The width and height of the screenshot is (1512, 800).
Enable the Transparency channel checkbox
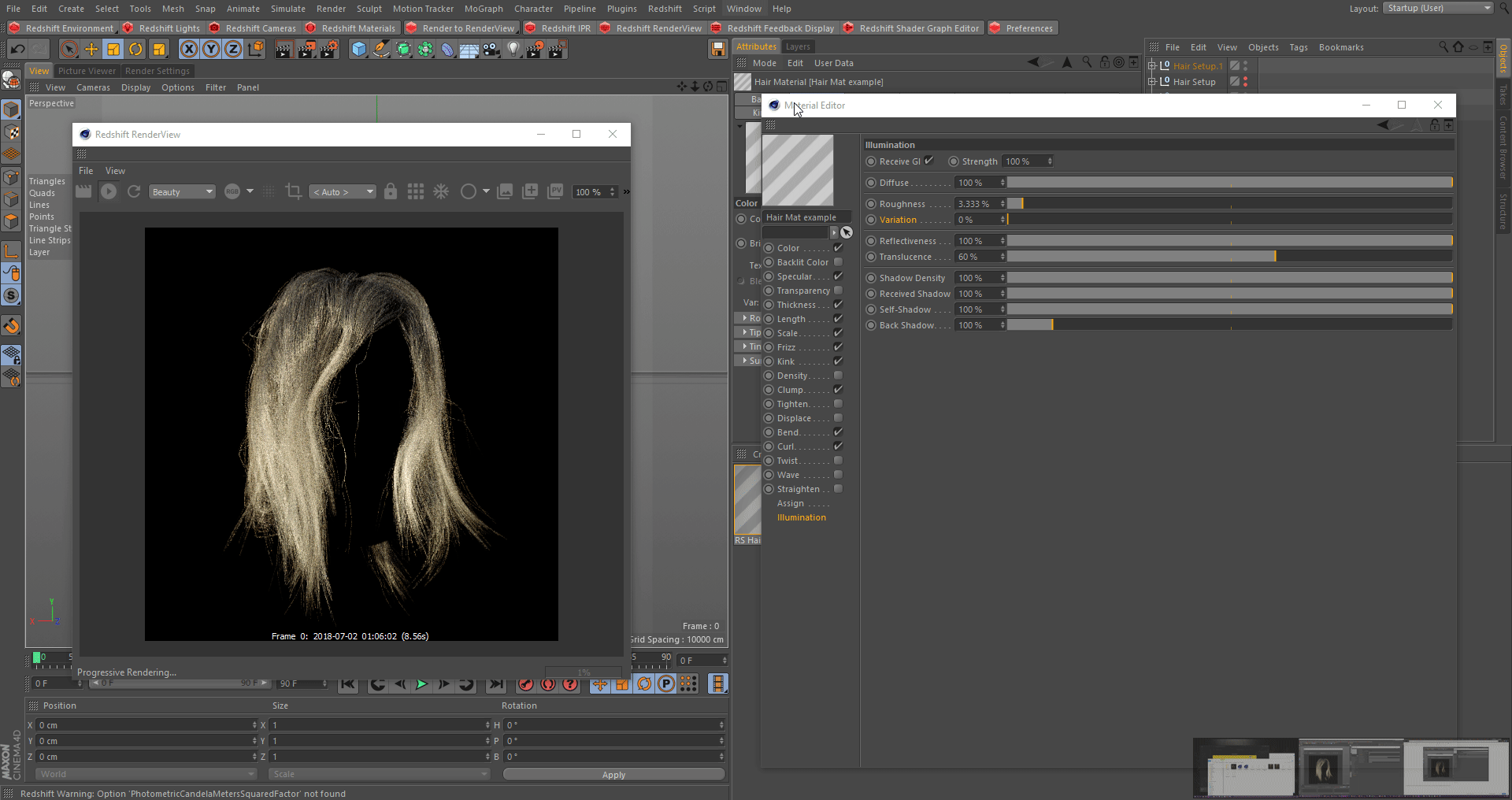838,291
